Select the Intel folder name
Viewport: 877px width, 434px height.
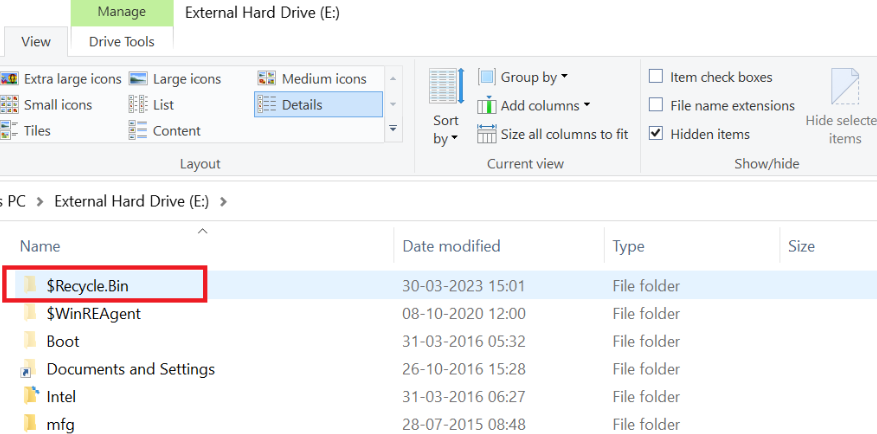61,397
